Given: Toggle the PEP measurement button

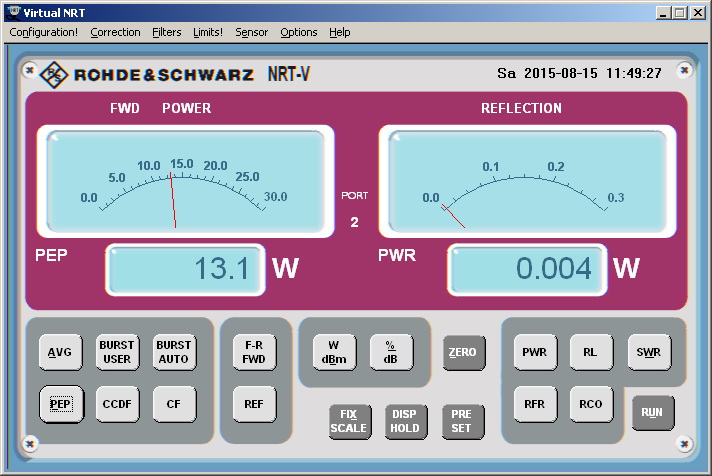Looking at the screenshot, I should click(x=61, y=404).
